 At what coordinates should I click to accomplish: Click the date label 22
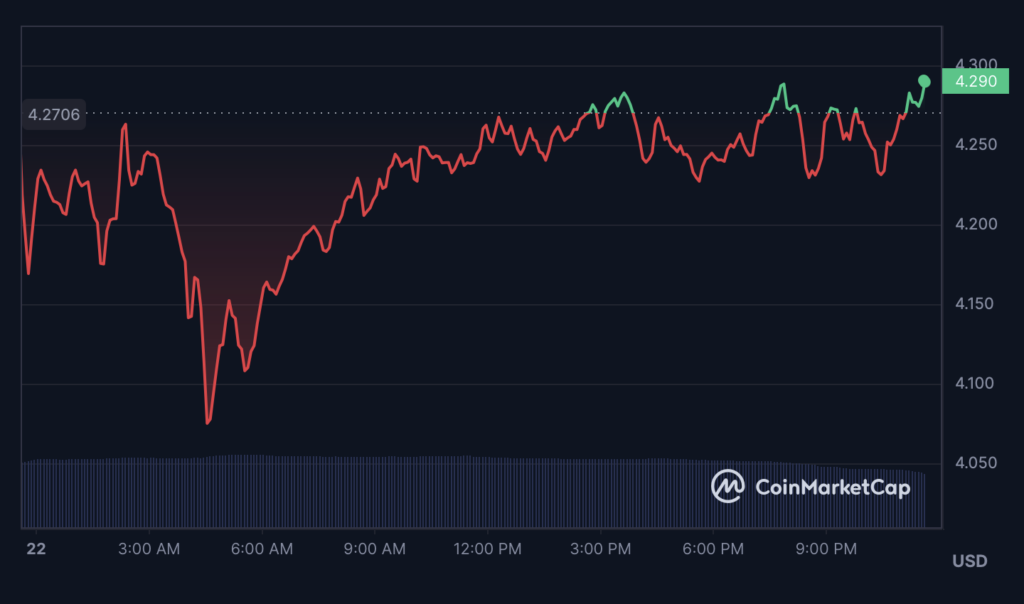pos(36,549)
